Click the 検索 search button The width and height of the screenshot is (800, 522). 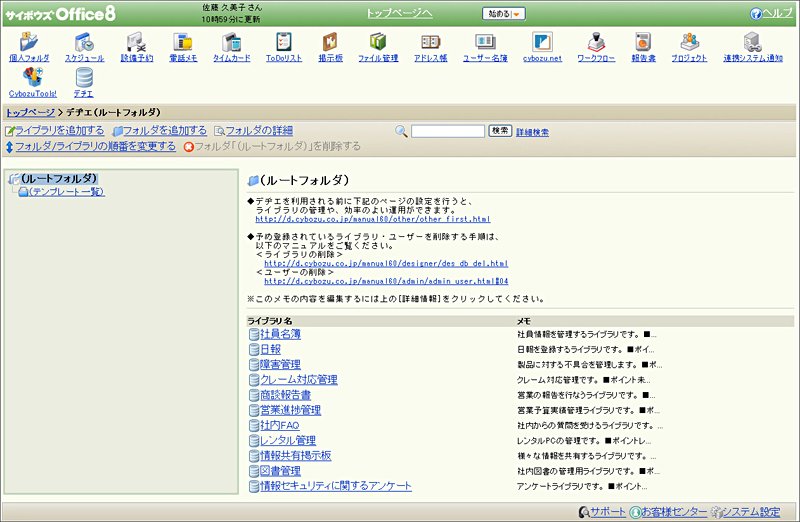[499, 131]
